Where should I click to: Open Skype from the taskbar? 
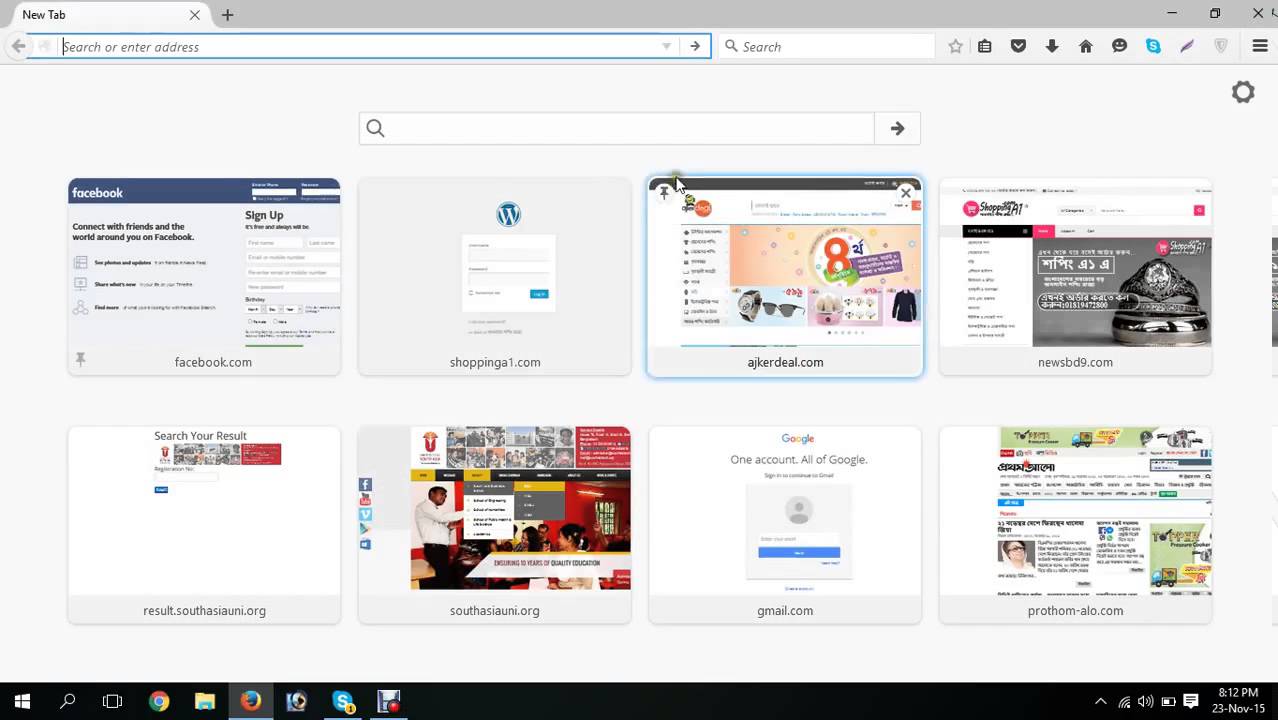343,701
